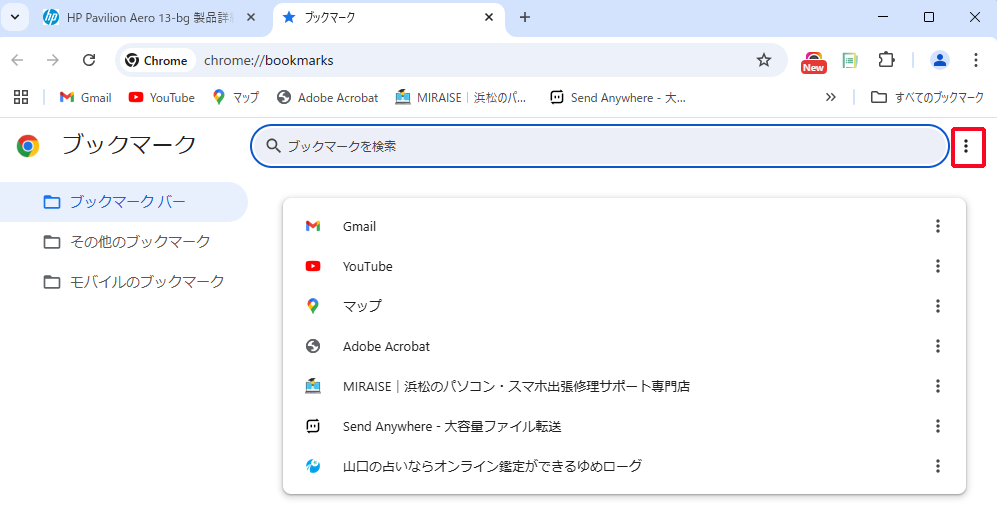The image size is (997, 523).
Task: Select the マップ bookmark row
Action: pos(624,306)
